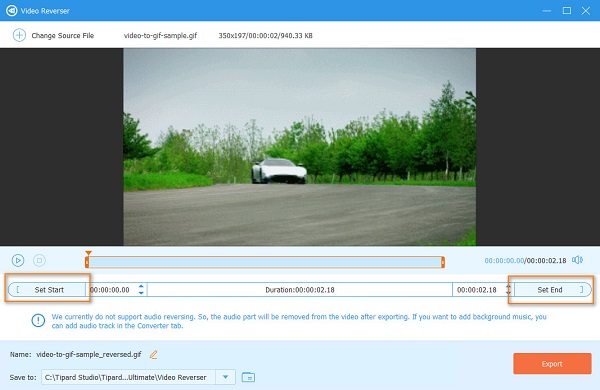The height and width of the screenshot is (390, 600).
Task: Export the reversed GIF
Action: [x=552, y=364]
